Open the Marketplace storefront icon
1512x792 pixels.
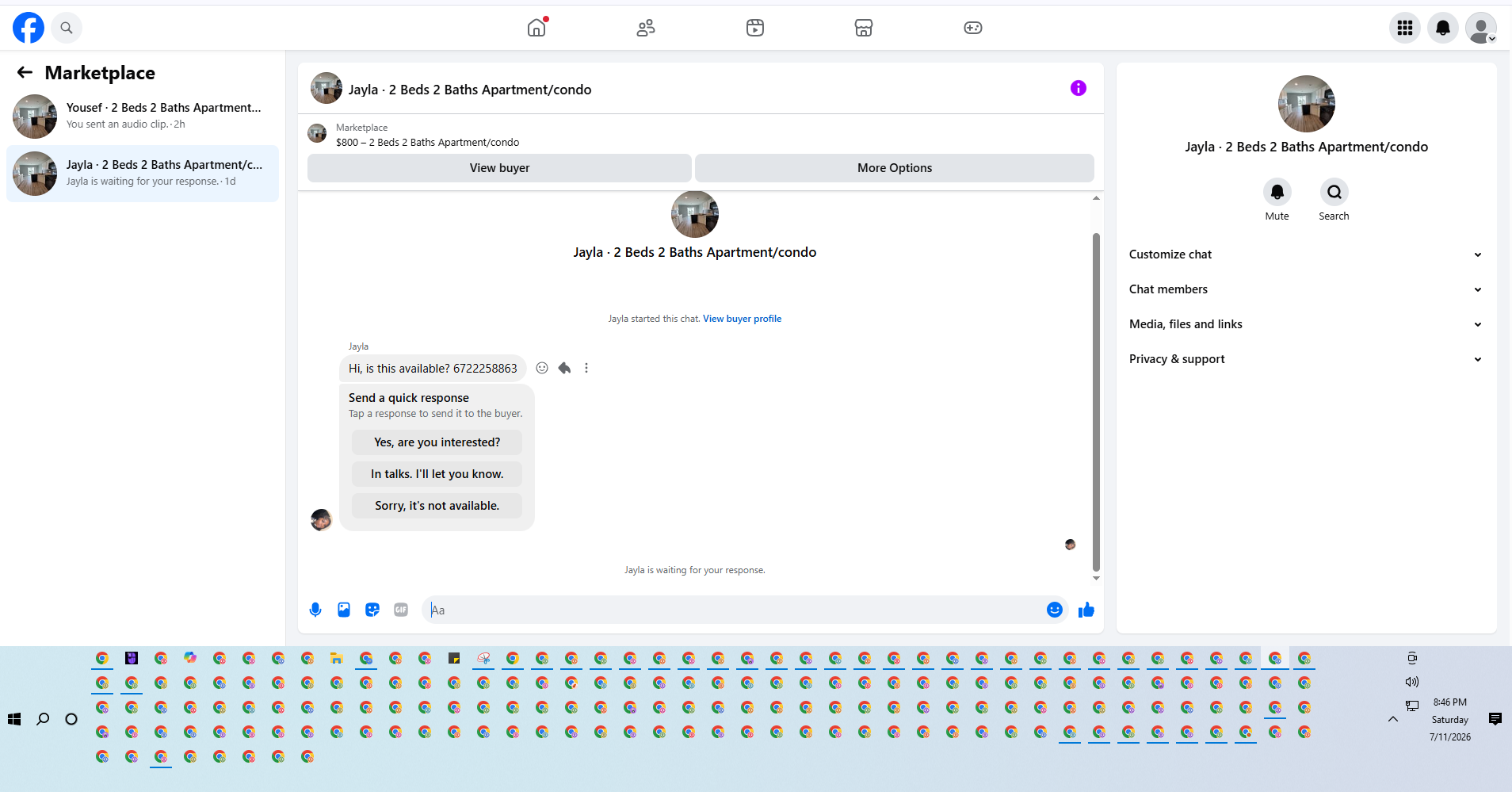pos(864,28)
